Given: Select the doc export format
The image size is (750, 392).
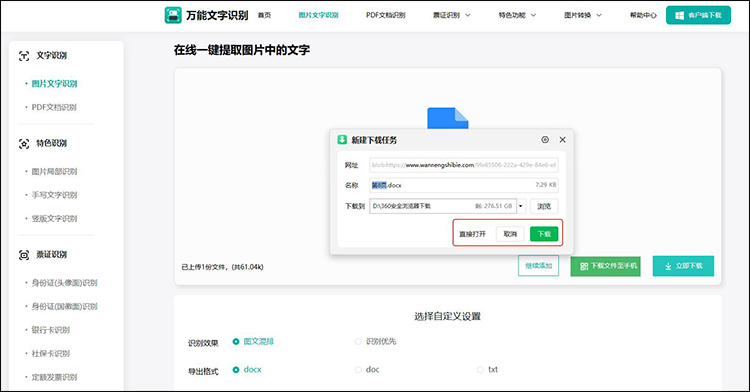Looking at the screenshot, I should [367, 370].
